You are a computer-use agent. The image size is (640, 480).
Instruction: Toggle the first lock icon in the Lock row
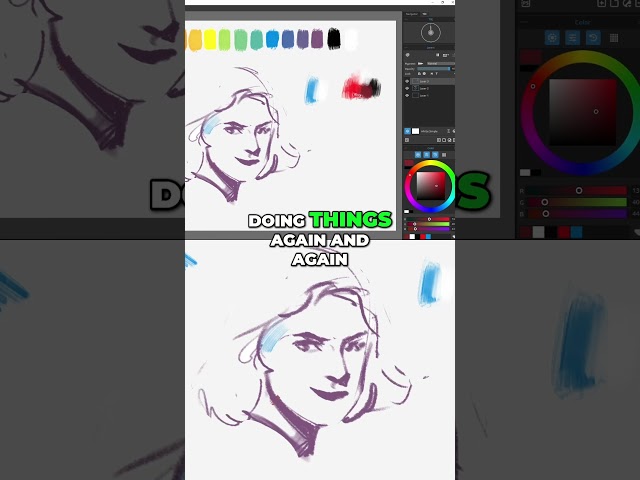[419, 73]
